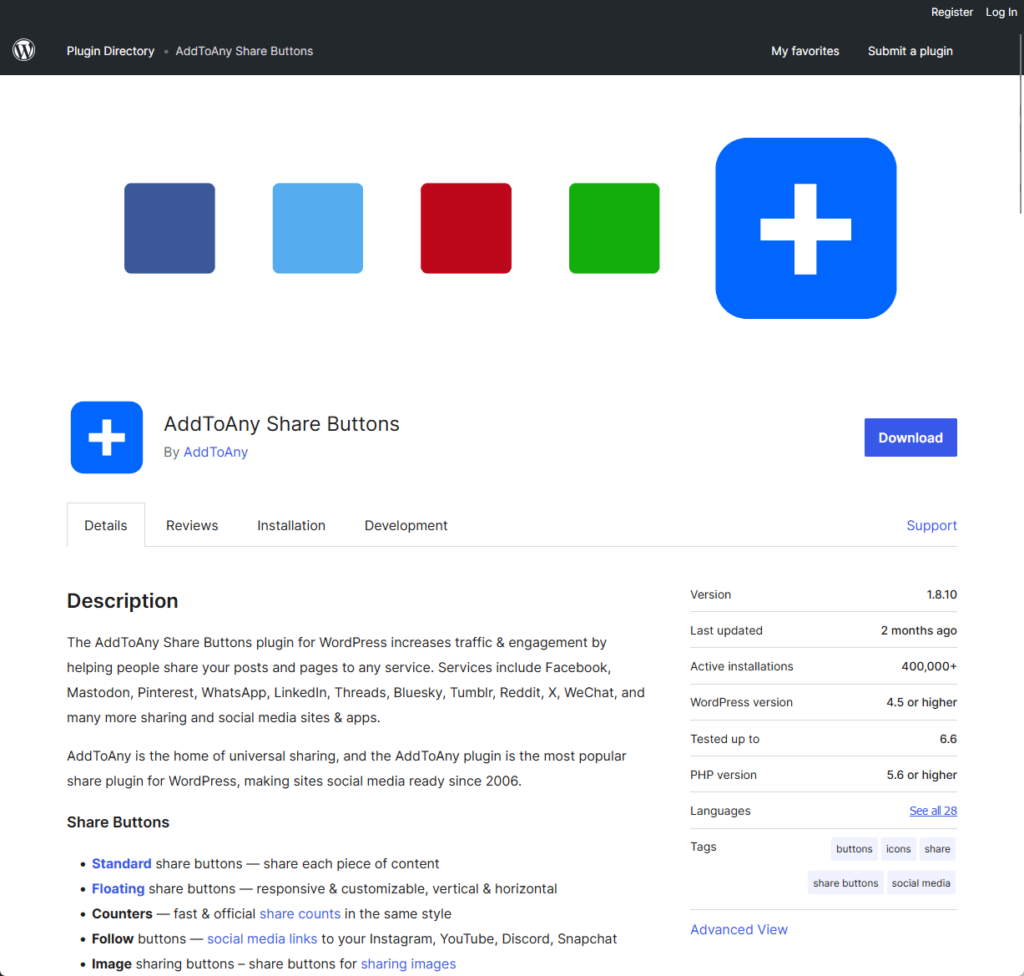Download the AddToAny plugin

pos(910,438)
